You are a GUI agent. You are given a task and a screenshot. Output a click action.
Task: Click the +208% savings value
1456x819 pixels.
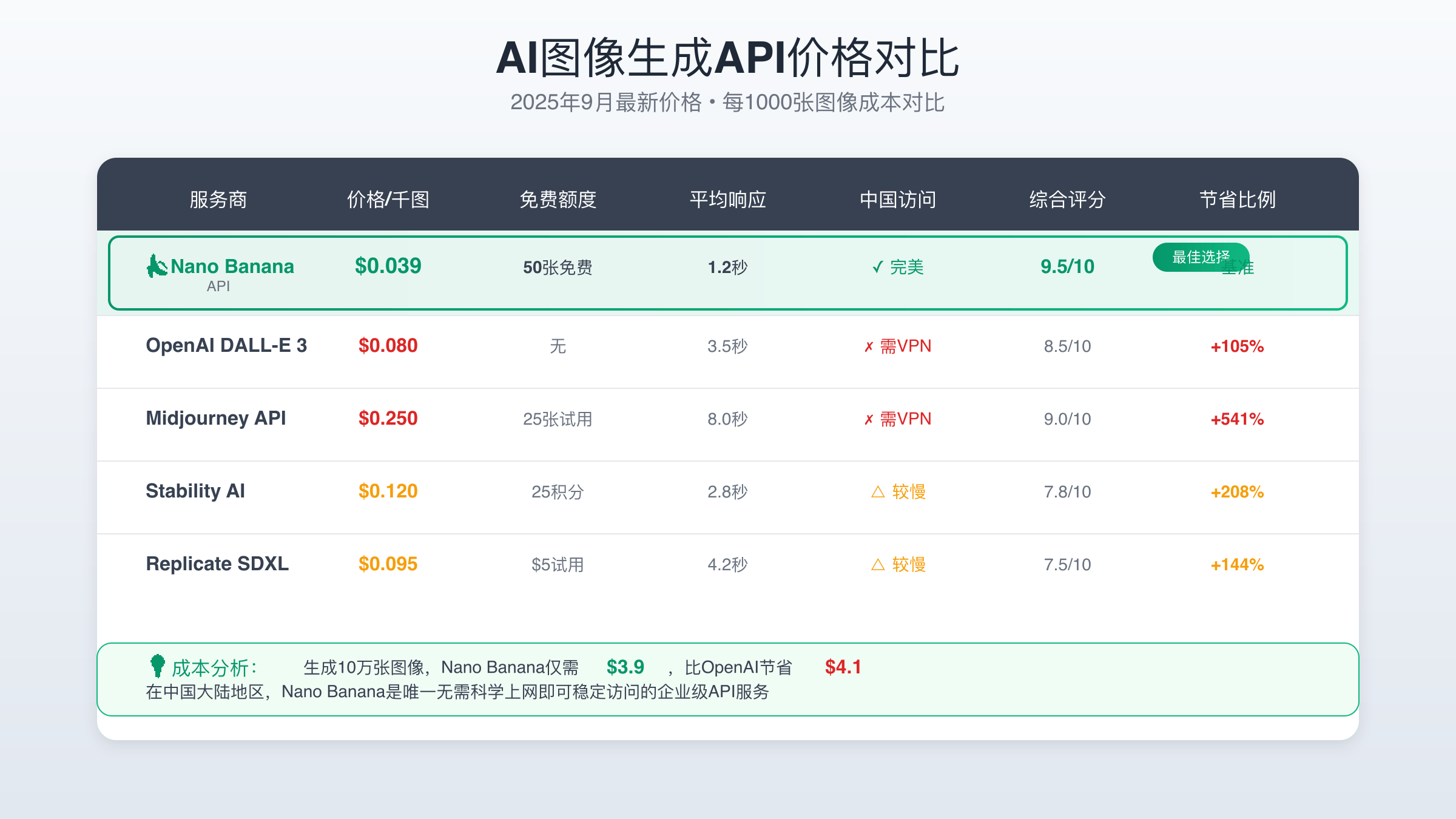pyautogui.click(x=1238, y=492)
